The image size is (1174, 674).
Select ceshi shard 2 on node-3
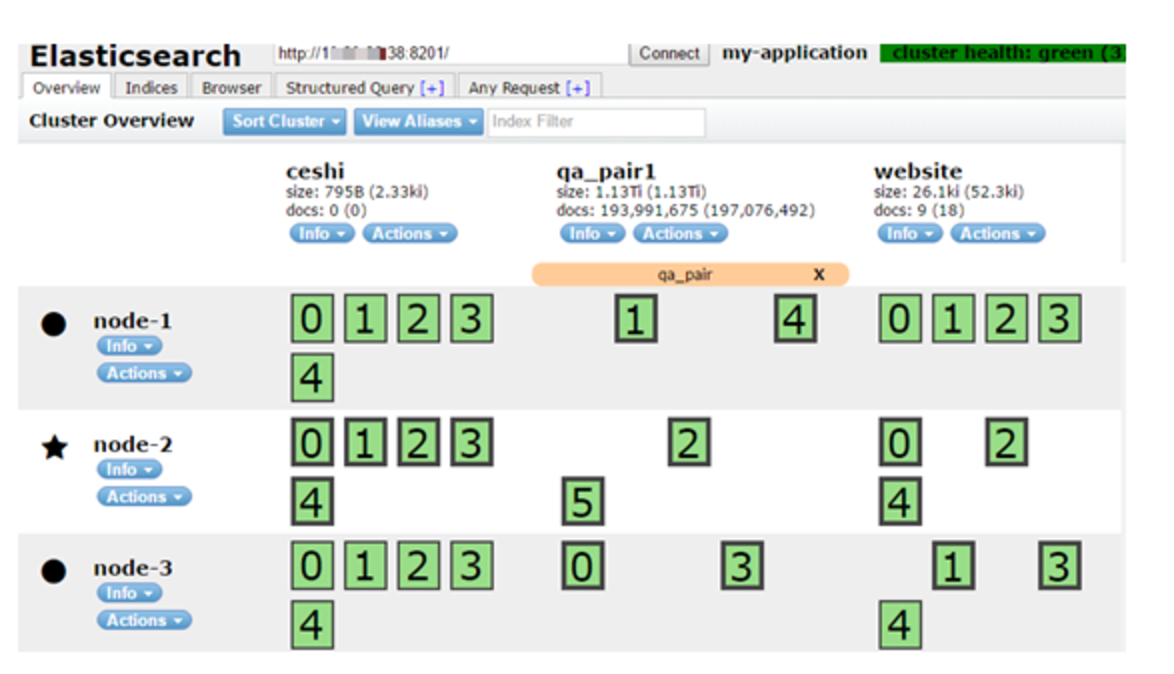[x=419, y=566]
